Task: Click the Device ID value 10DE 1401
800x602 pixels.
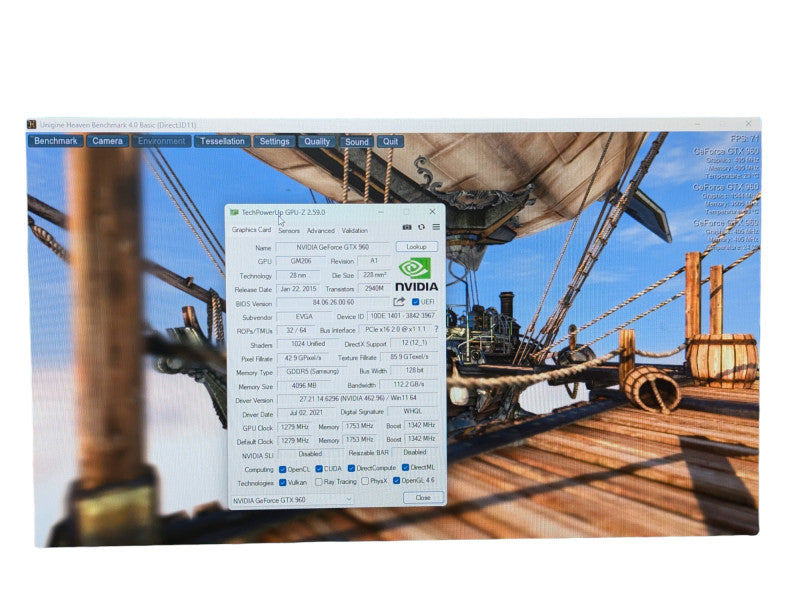Action: tap(403, 316)
